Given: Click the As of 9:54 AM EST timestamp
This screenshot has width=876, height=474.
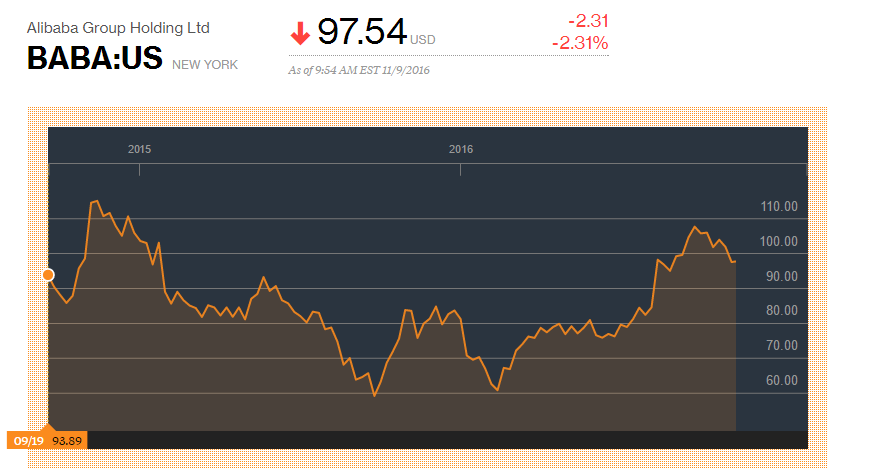Looking at the screenshot, I should (x=359, y=70).
